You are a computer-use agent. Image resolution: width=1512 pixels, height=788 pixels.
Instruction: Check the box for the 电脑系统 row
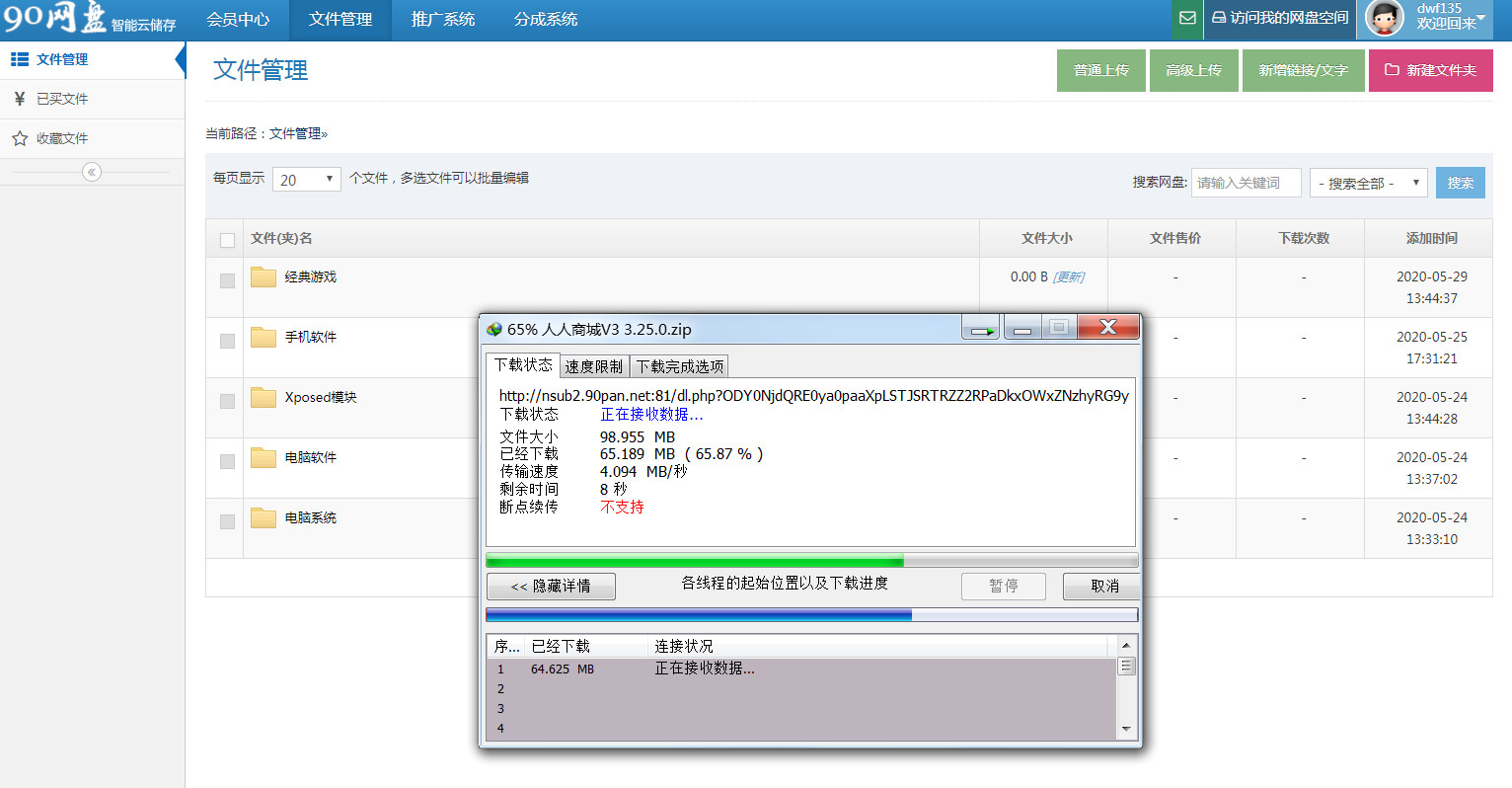coord(227,521)
